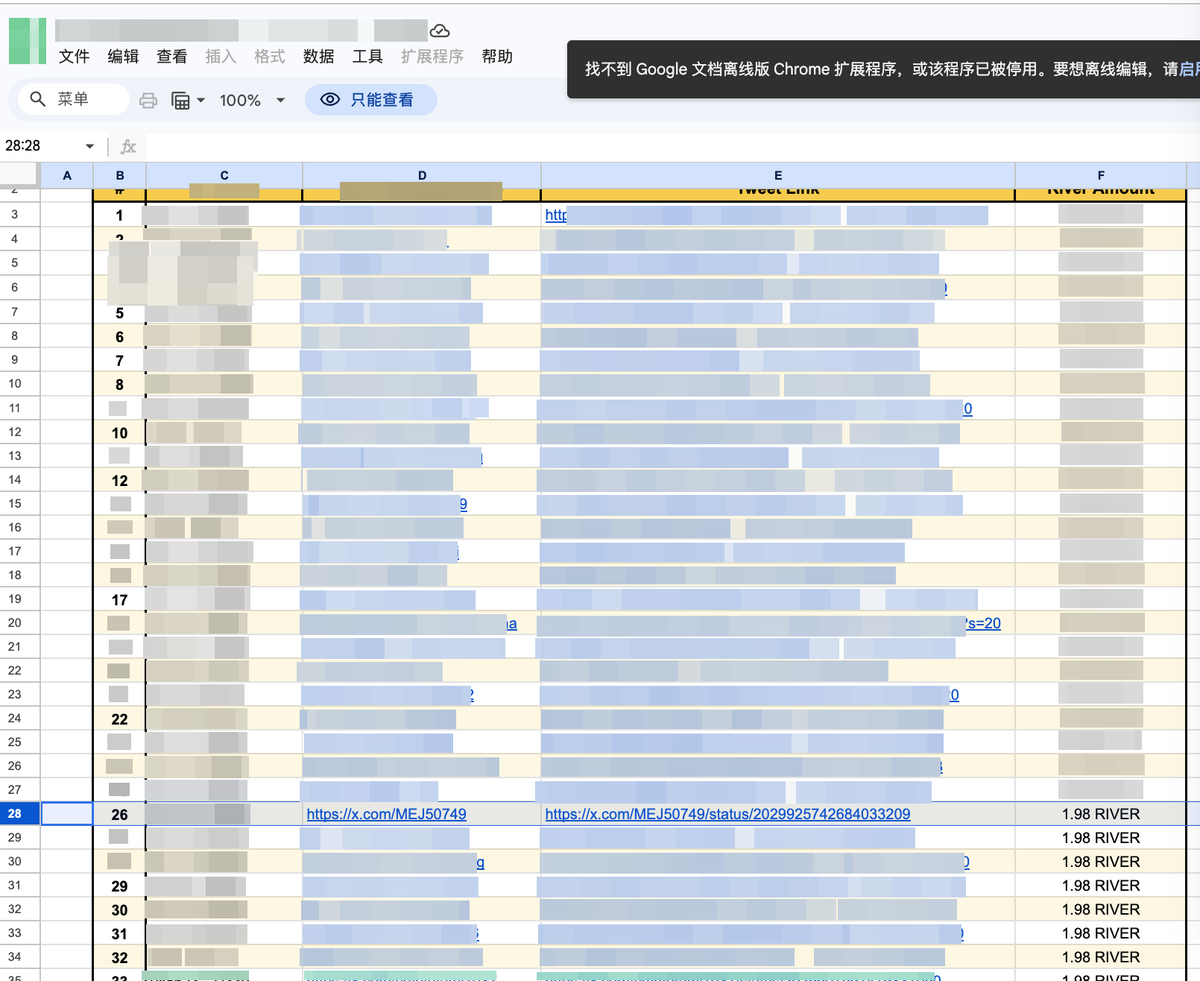Image resolution: width=1200 pixels, height=981 pixels.
Task: Expand the filter views dropdown arrow
Action: click(201, 100)
